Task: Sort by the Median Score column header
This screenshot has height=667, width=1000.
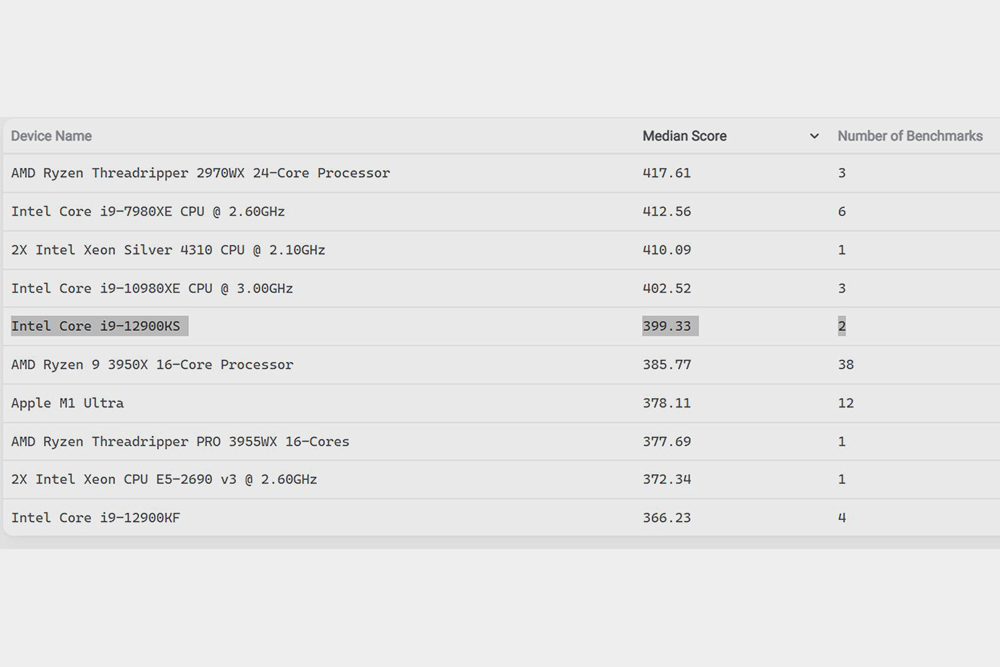Action: point(684,136)
